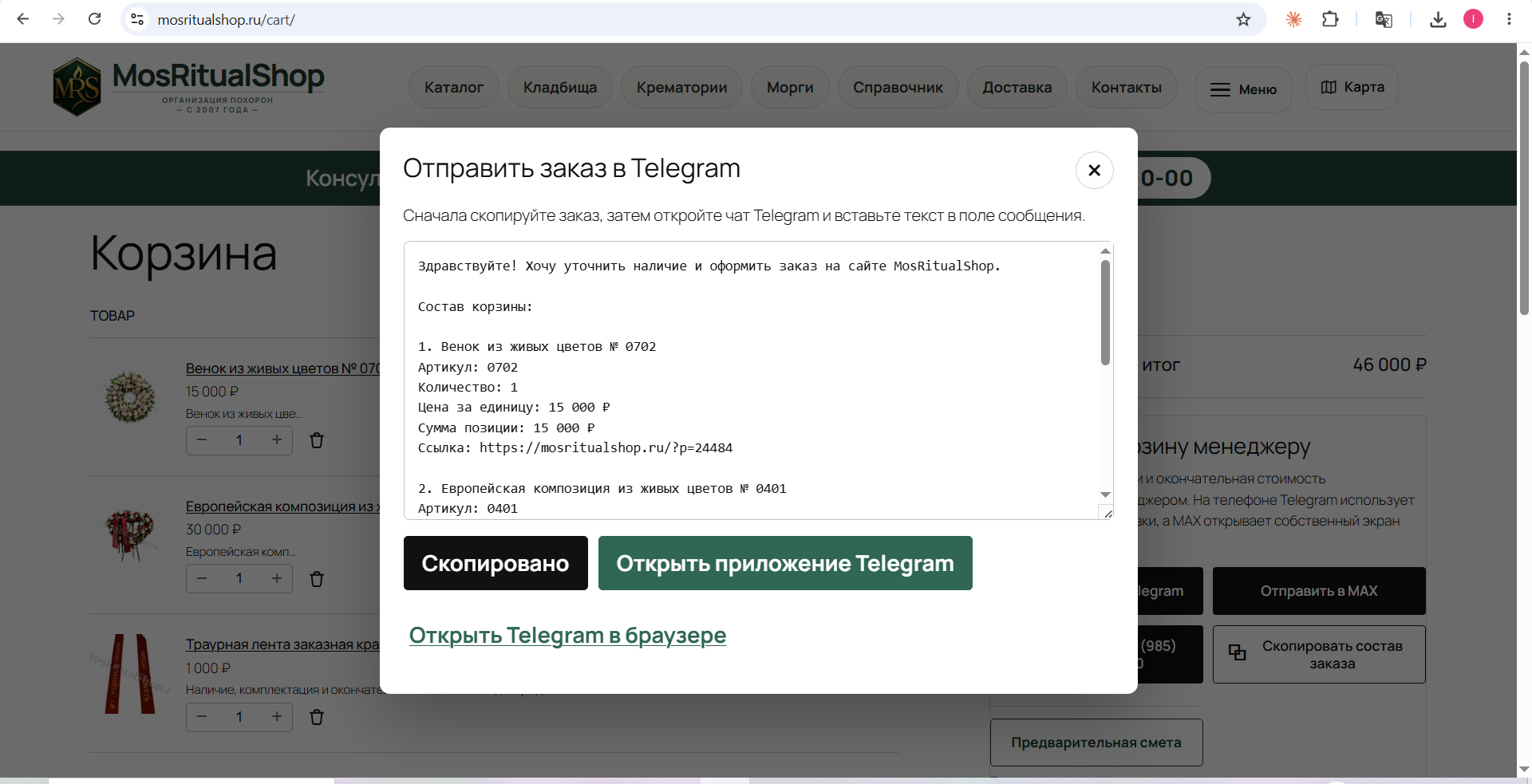Open the browser extensions menu

tap(1330, 19)
